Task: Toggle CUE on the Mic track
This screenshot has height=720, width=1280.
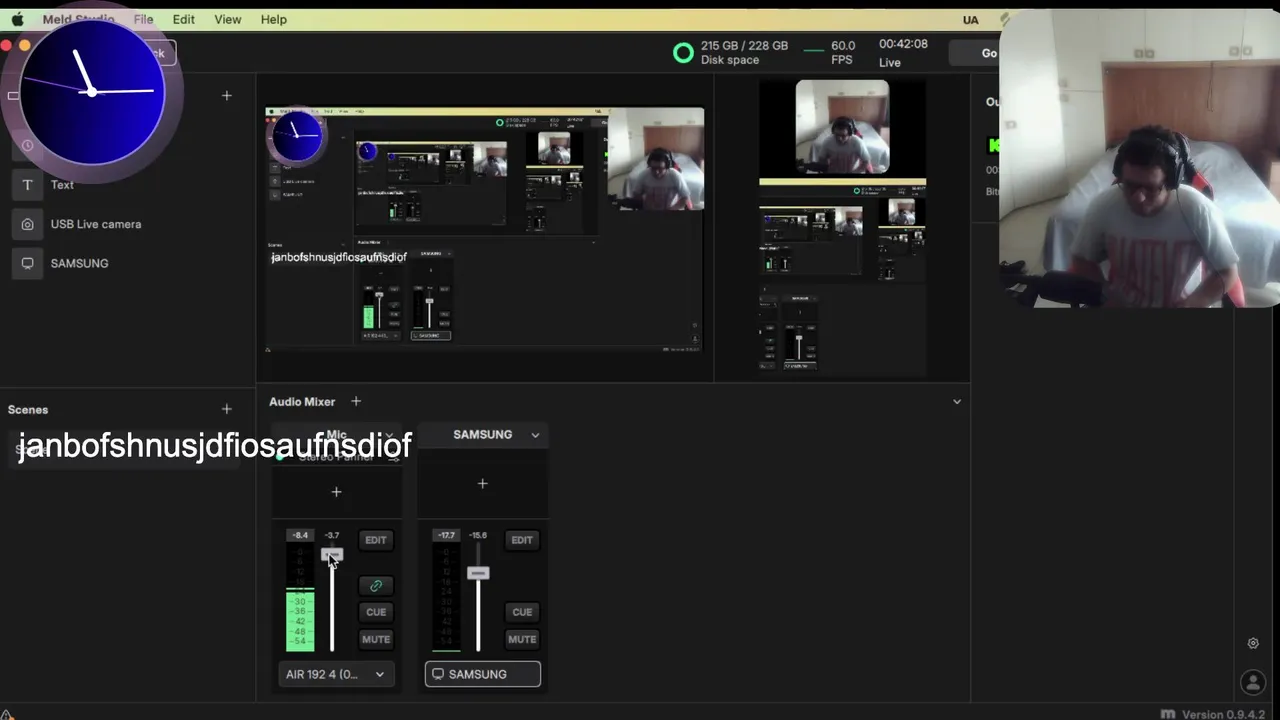Action: [x=376, y=612]
